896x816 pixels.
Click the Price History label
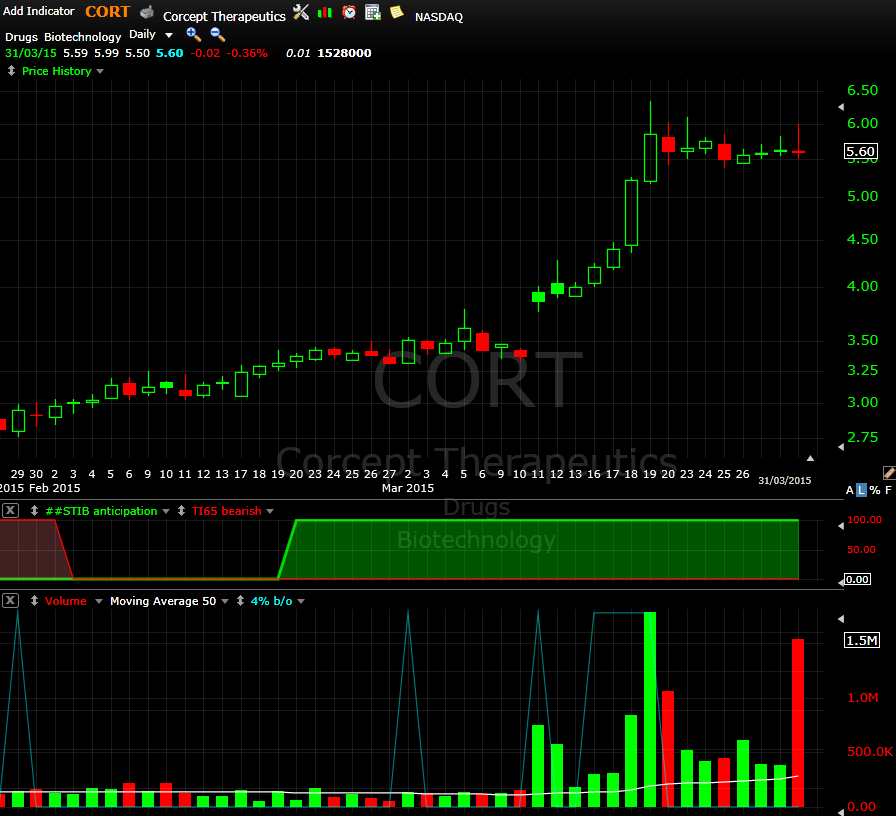(x=57, y=71)
